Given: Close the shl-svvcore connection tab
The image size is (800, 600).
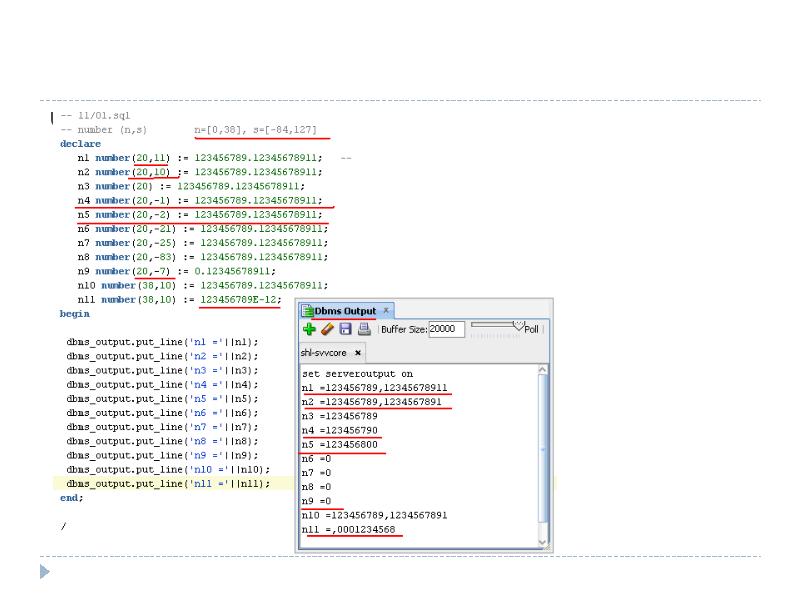Looking at the screenshot, I should pyautogui.click(x=358, y=353).
